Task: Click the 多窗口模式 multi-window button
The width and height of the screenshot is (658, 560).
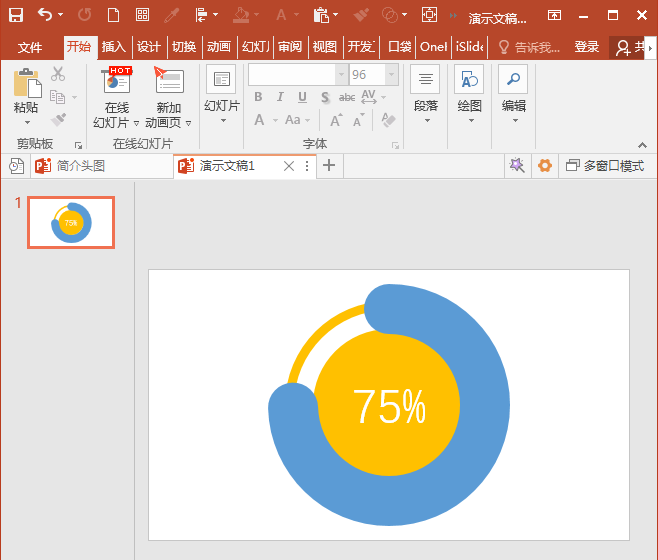Action: click(605, 166)
